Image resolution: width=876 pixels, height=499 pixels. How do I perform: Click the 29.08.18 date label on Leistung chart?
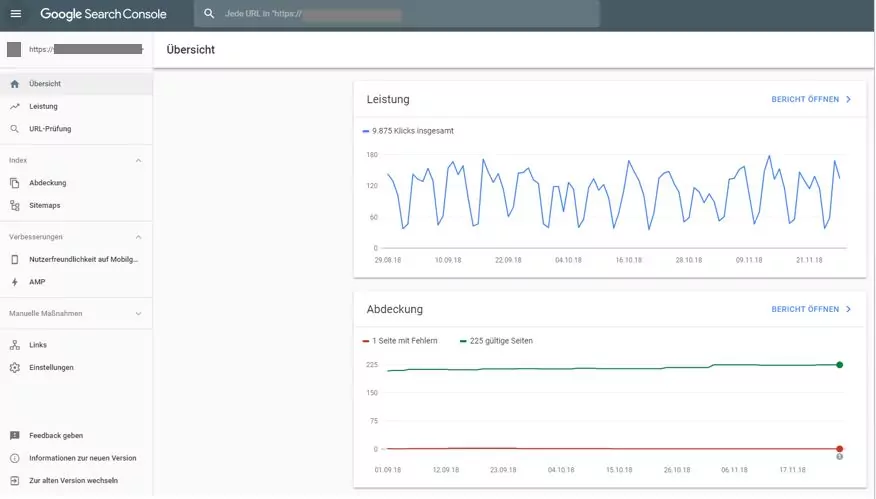pyautogui.click(x=388, y=260)
